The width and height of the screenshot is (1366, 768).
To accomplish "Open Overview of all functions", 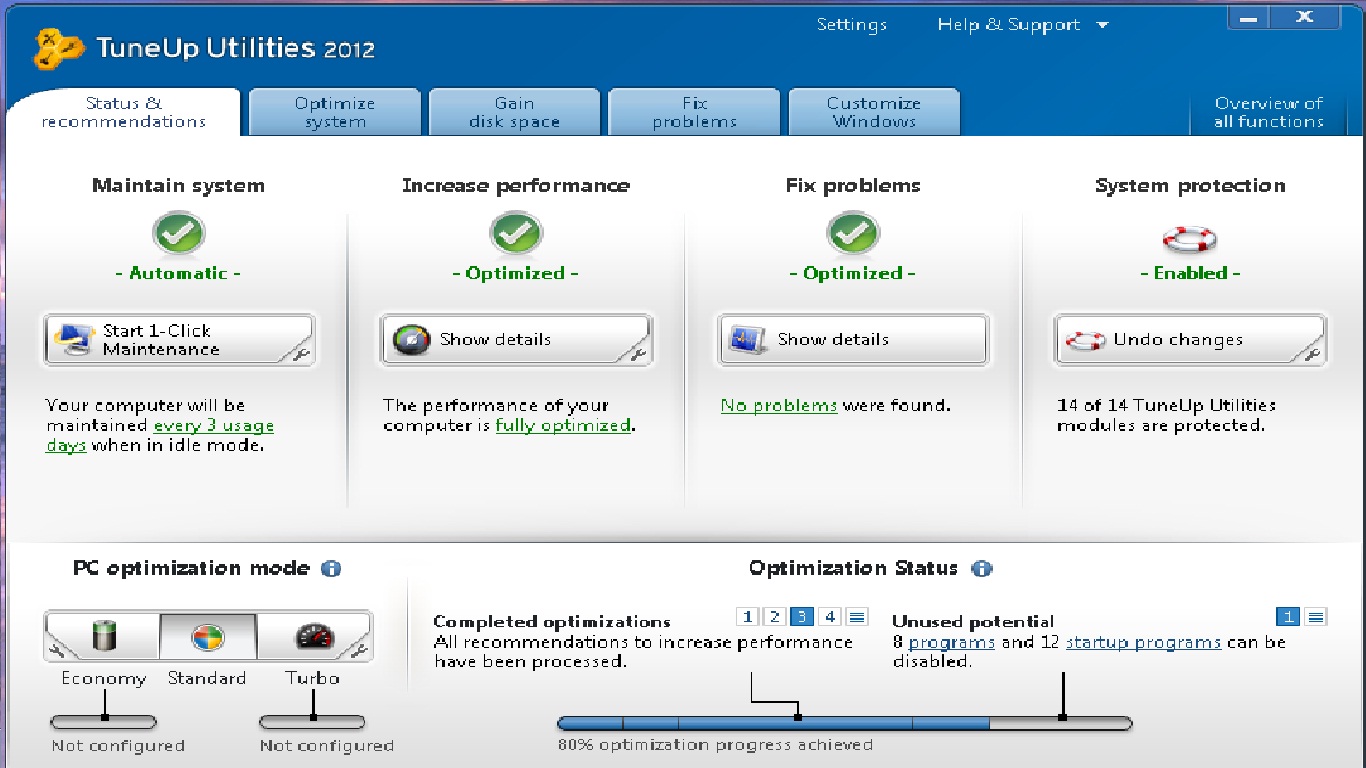I will coord(1269,112).
